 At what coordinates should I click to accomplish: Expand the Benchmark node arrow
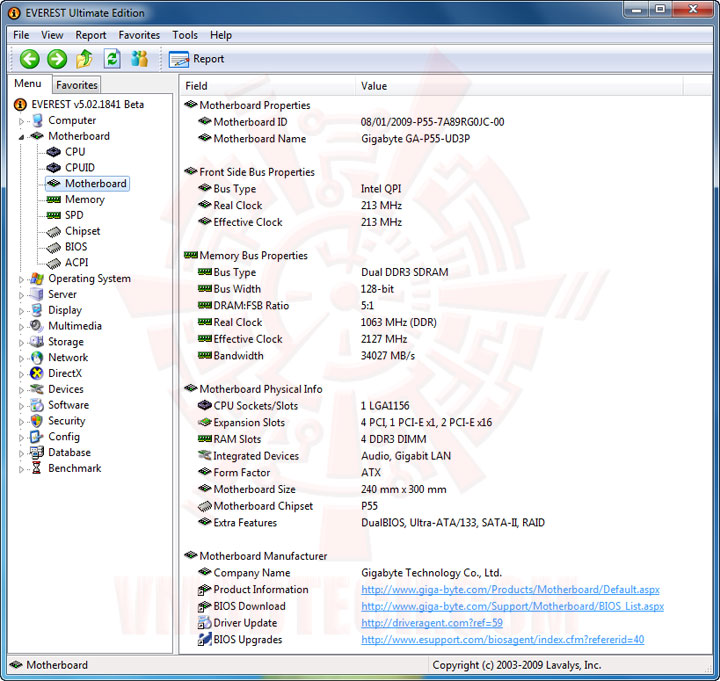tap(21, 469)
